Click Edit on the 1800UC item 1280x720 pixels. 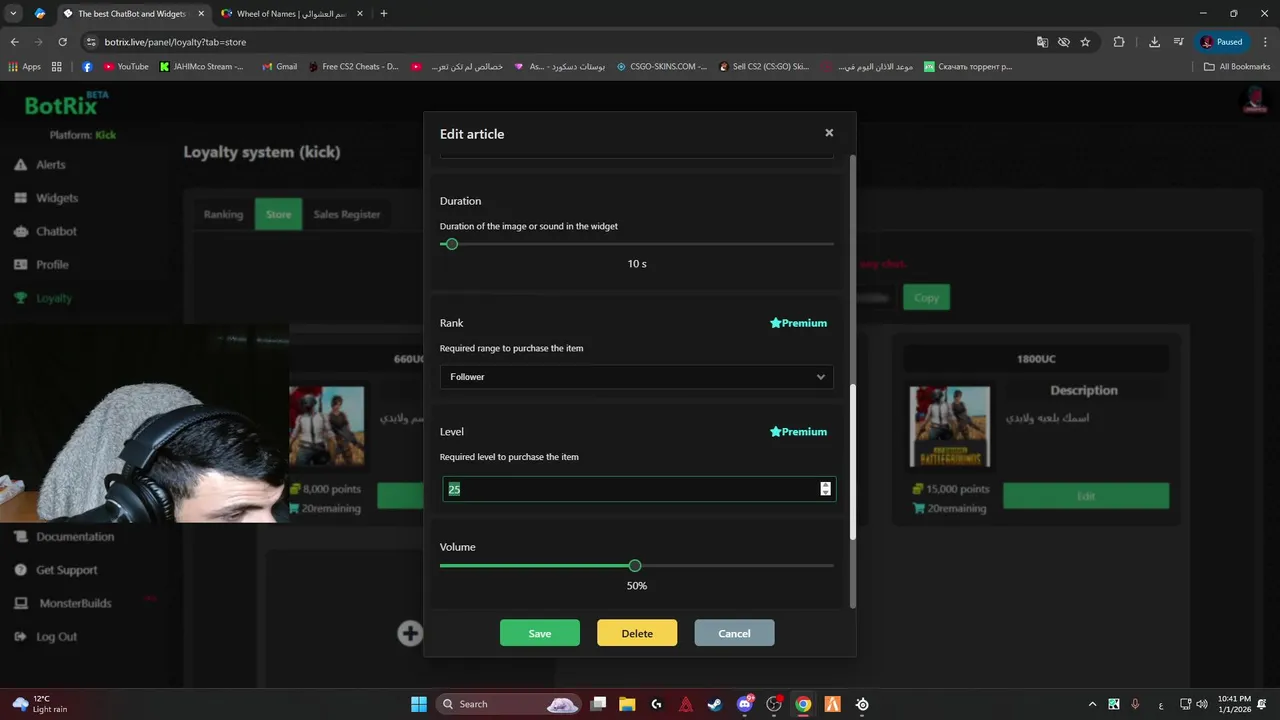coord(1086,496)
